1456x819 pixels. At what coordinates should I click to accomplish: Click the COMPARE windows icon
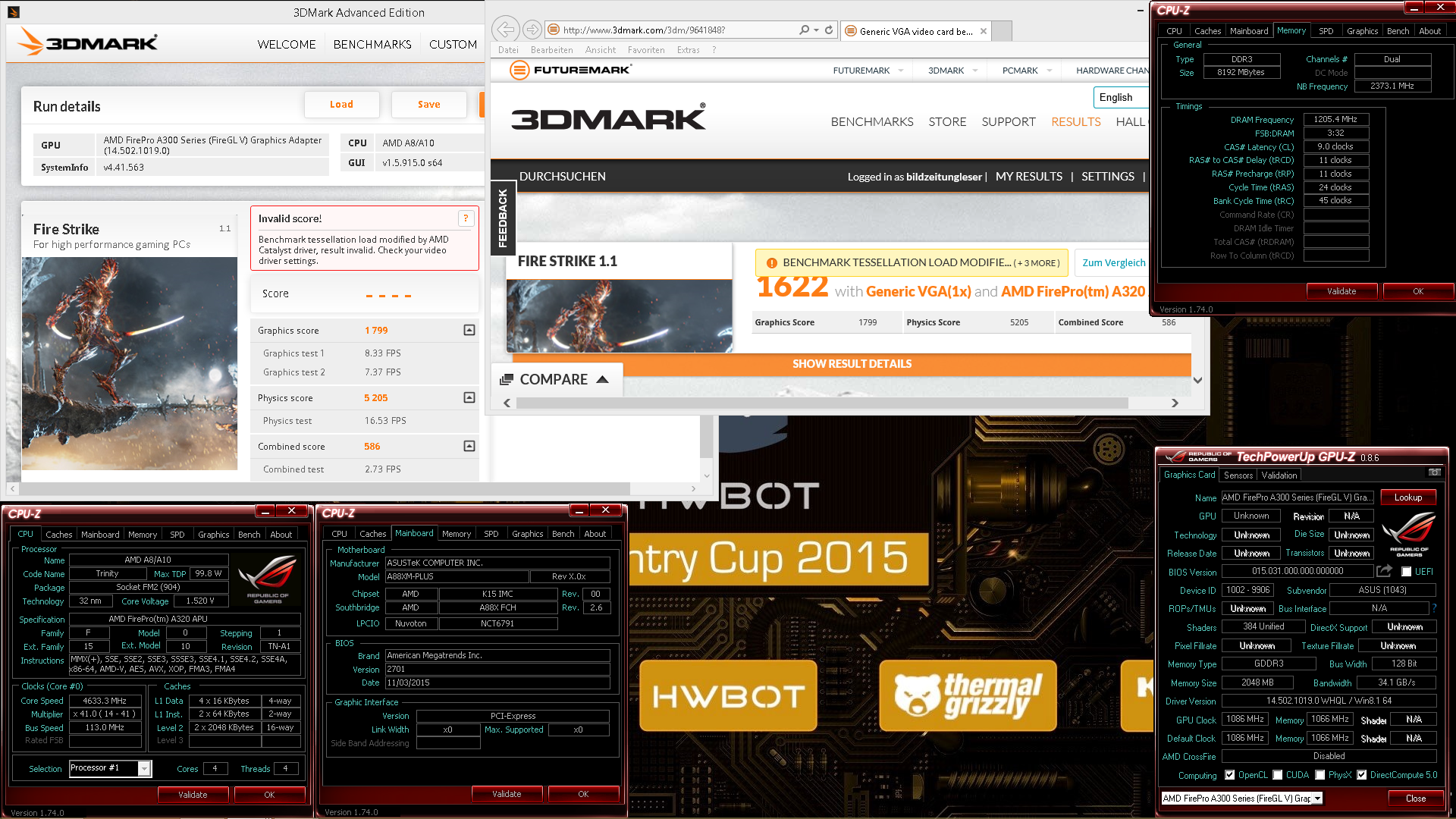click(x=507, y=379)
